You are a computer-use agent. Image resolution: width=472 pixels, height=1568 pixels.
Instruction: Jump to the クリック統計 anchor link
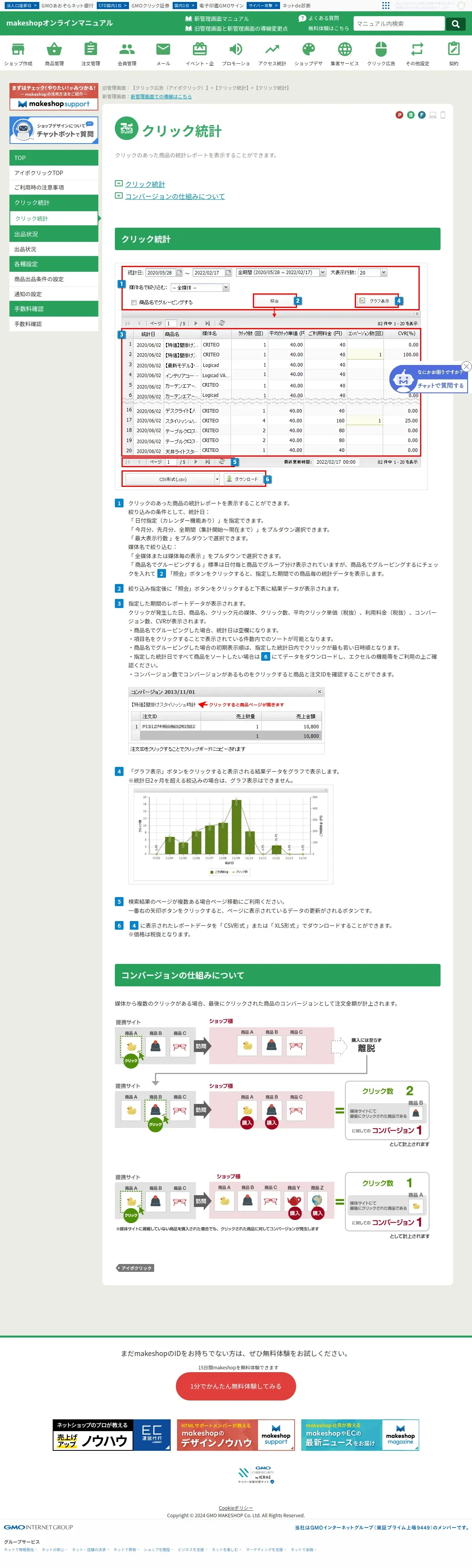click(145, 184)
